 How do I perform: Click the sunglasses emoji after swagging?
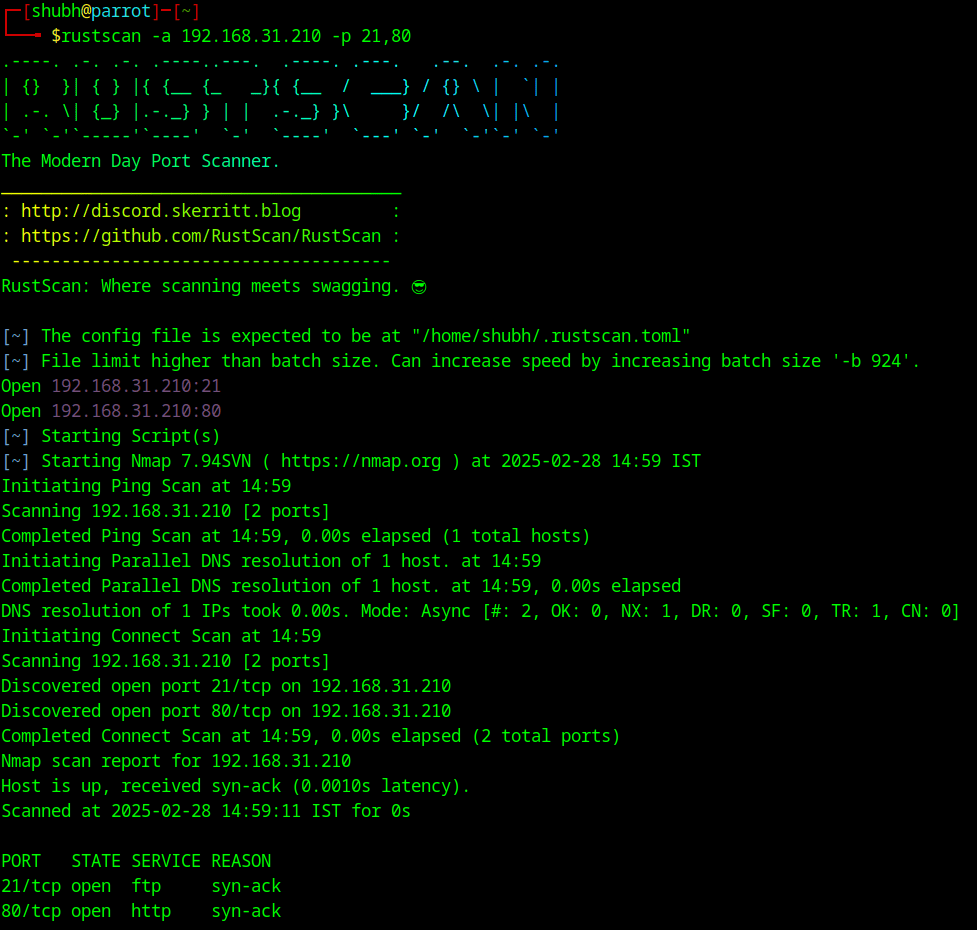click(x=419, y=287)
